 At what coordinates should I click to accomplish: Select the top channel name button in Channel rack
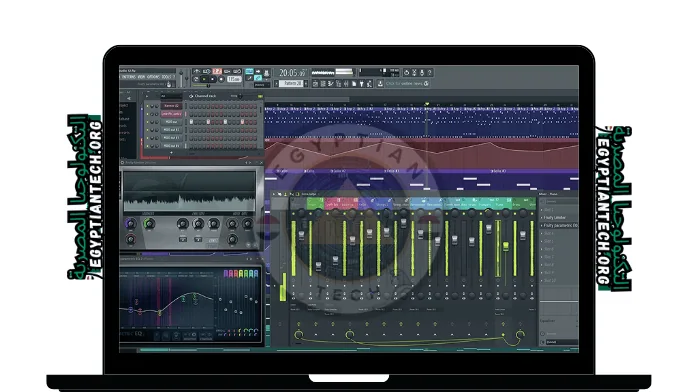pyautogui.click(x=171, y=106)
